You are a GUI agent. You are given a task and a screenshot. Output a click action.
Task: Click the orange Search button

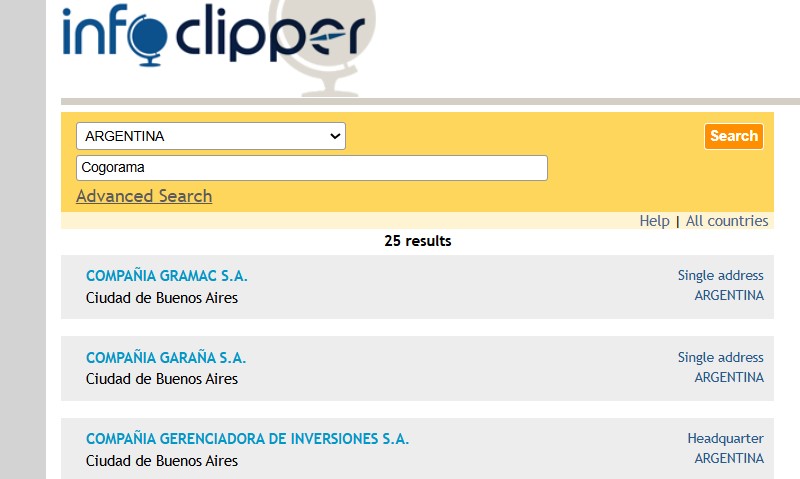pyautogui.click(x=734, y=136)
